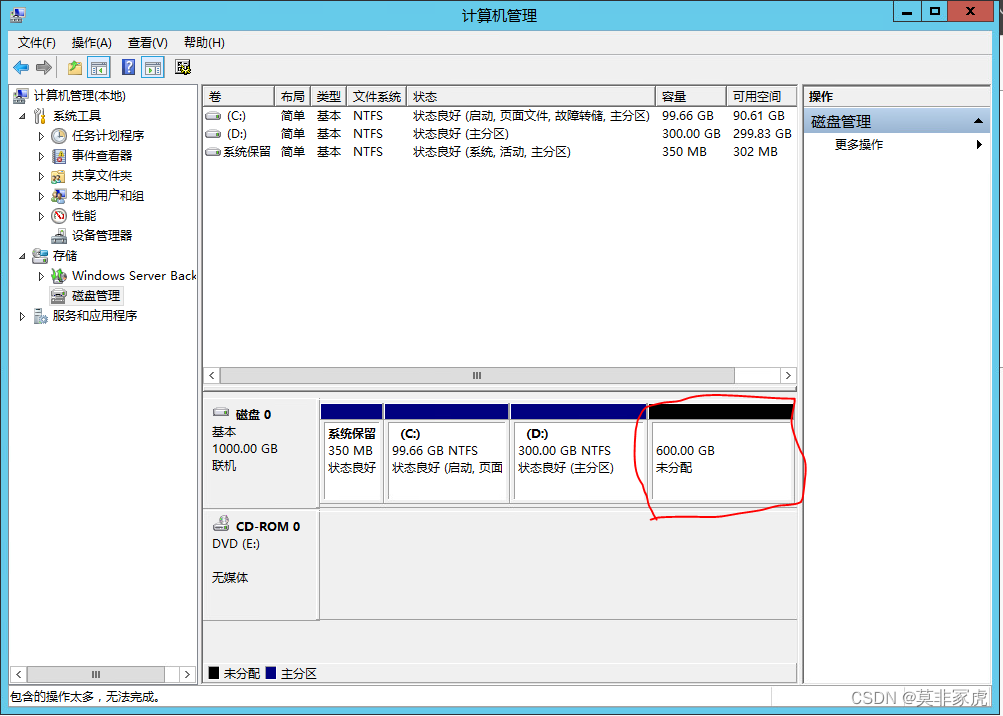The width and height of the screenshot is (1003, 716).
Task: Sort volumes by 容量 column header
Action: coord(691,97)
